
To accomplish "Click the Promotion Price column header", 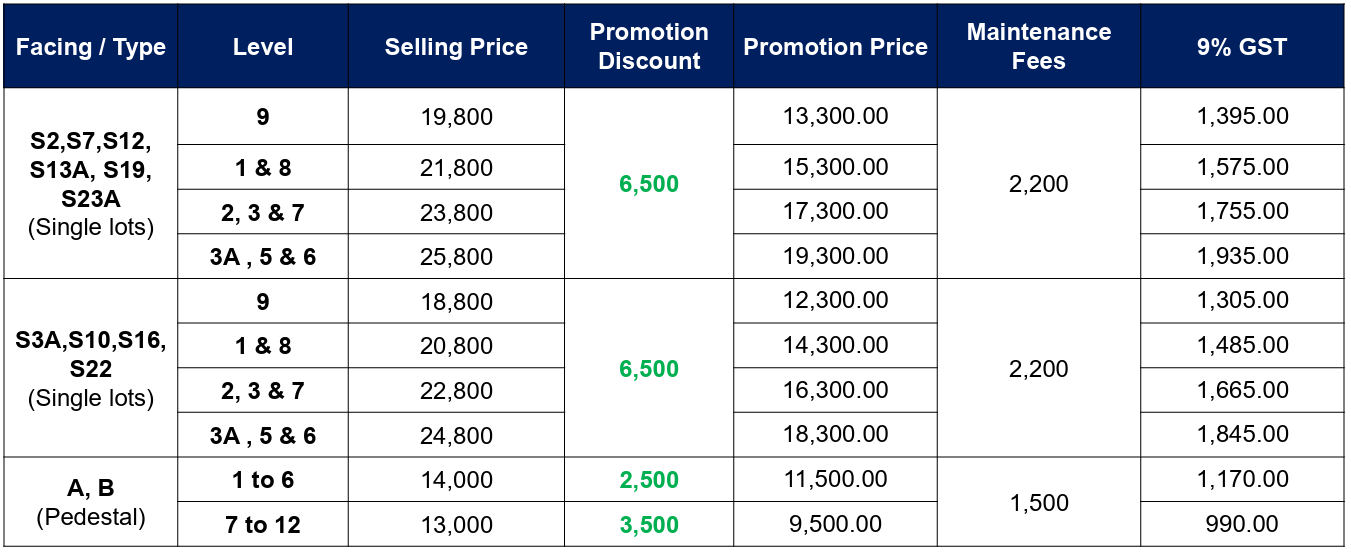I will [x=835, y=47].
